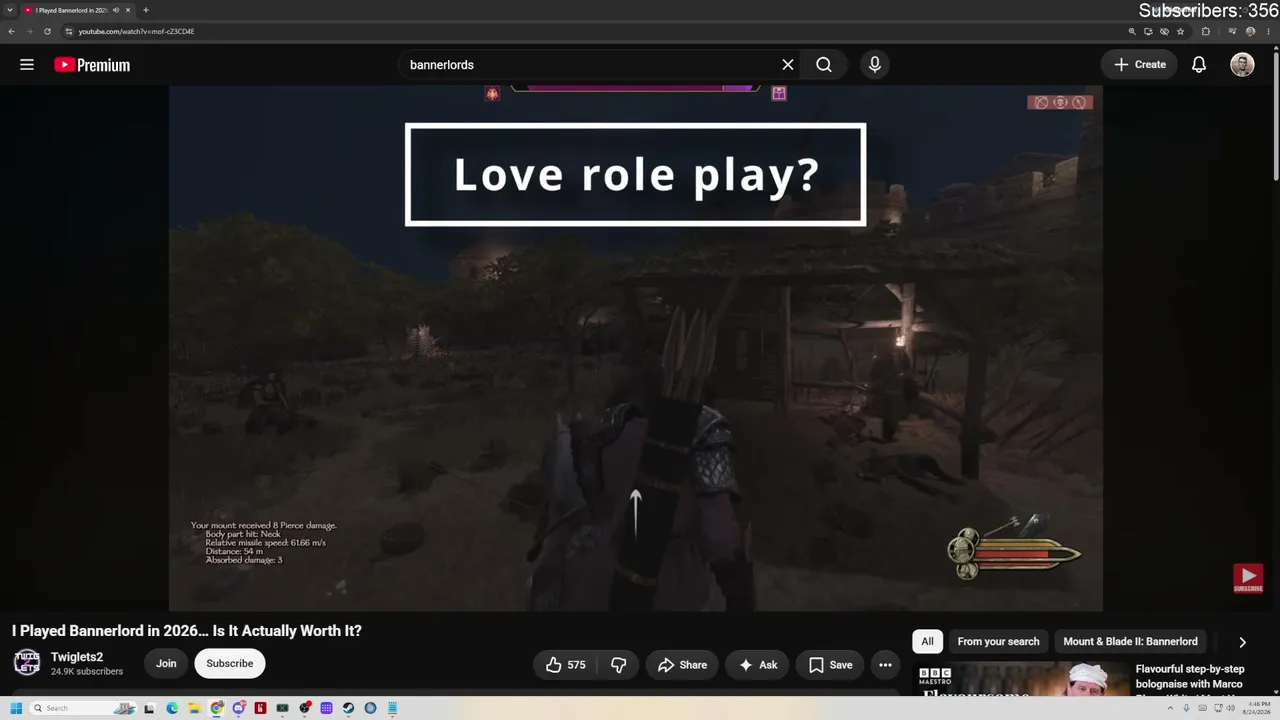This screenshot has width=1280, height=720.
Task: Open Twiglets2 channel name link
Action: click(77, 657)
